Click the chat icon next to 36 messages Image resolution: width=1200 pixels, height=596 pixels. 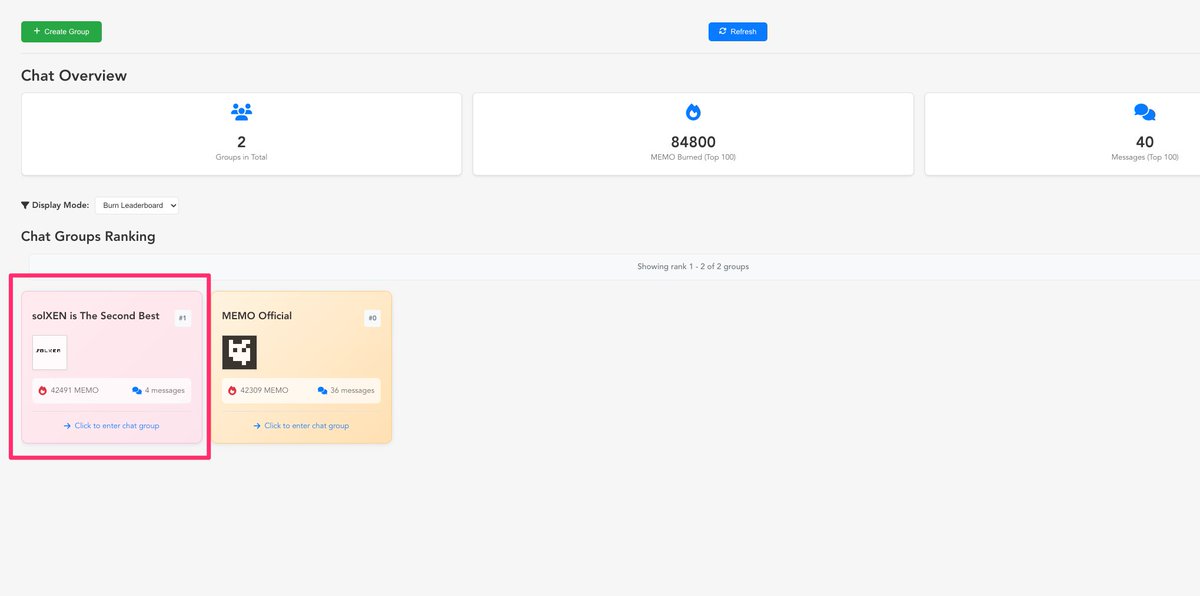click(322, 390)
